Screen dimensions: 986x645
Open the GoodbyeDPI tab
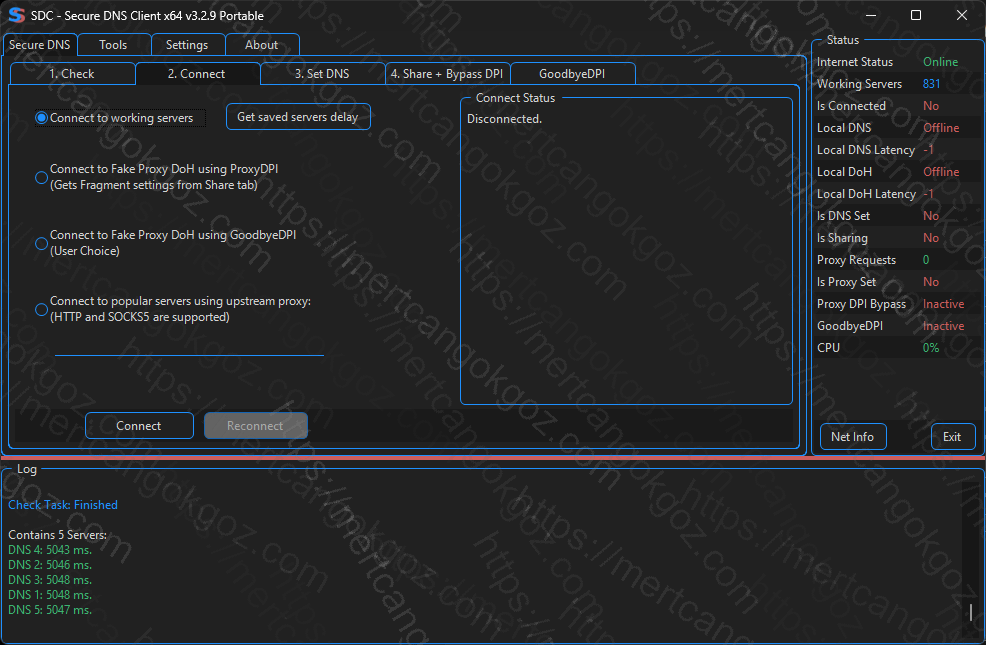point(572,74)
